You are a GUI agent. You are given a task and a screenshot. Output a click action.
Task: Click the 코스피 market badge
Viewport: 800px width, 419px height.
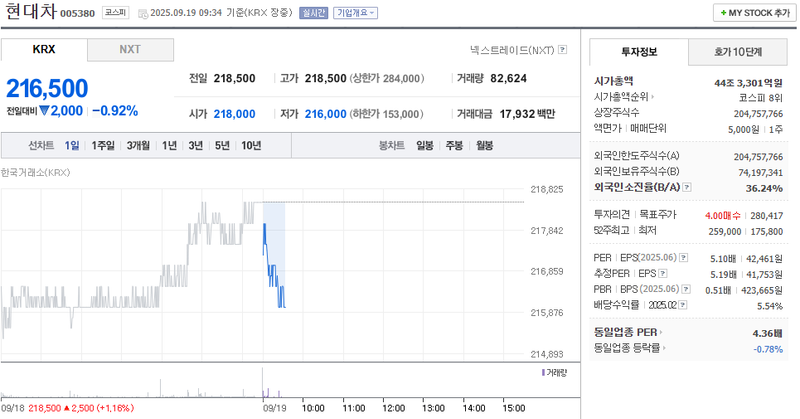click(115, 12)
